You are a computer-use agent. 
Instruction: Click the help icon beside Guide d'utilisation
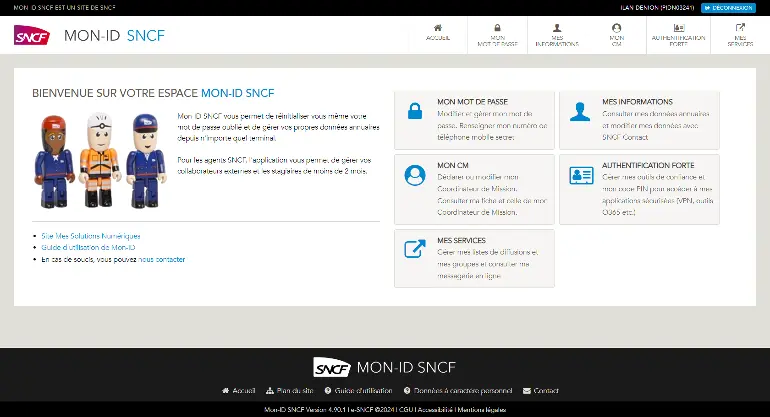coord(328,390)
